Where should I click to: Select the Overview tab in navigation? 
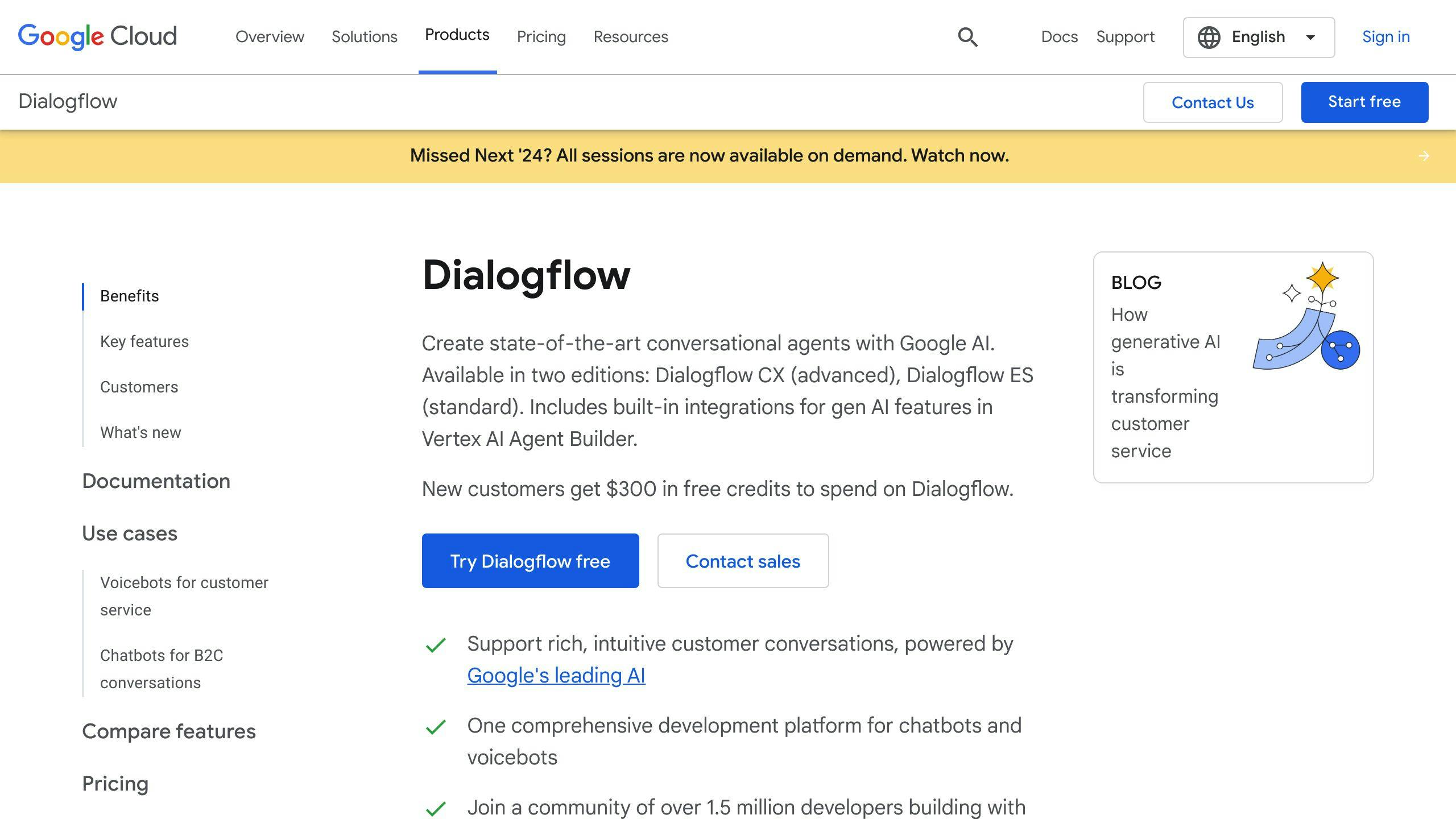(270, 37)
